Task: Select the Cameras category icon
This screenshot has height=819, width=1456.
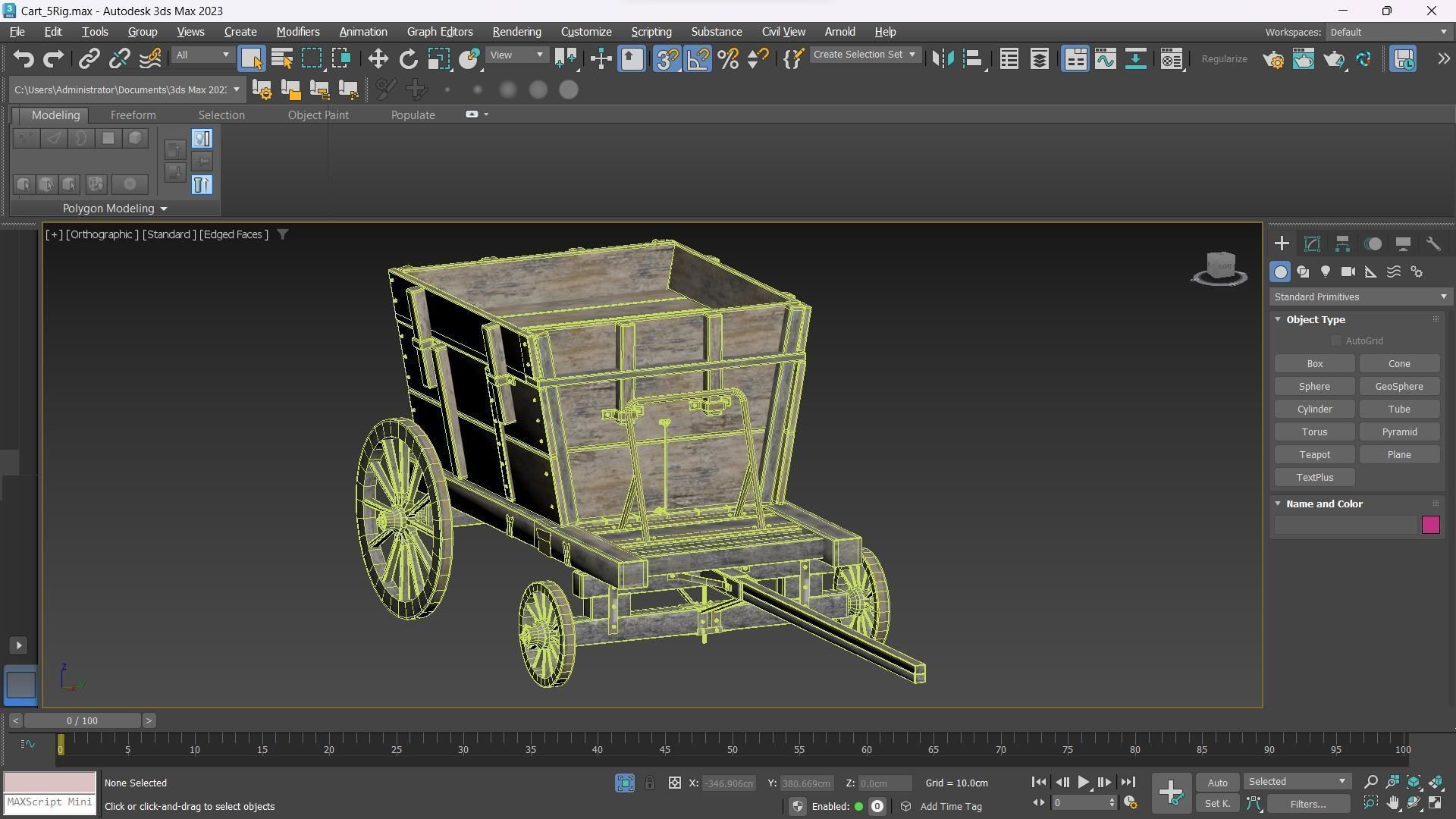Action: (x=1348, y=271)
